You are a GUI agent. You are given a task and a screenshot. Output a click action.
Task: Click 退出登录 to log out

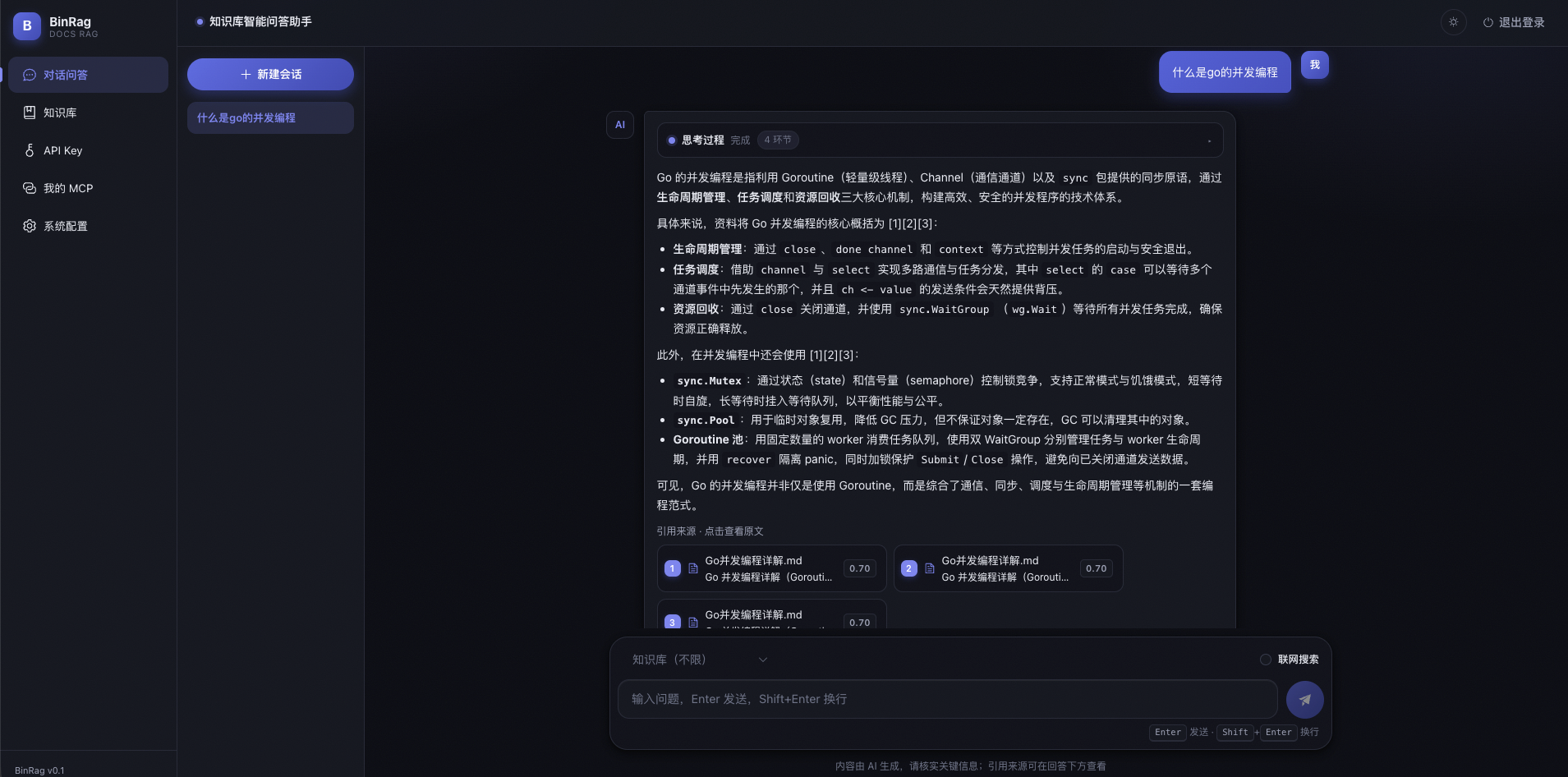[1514, 22]
